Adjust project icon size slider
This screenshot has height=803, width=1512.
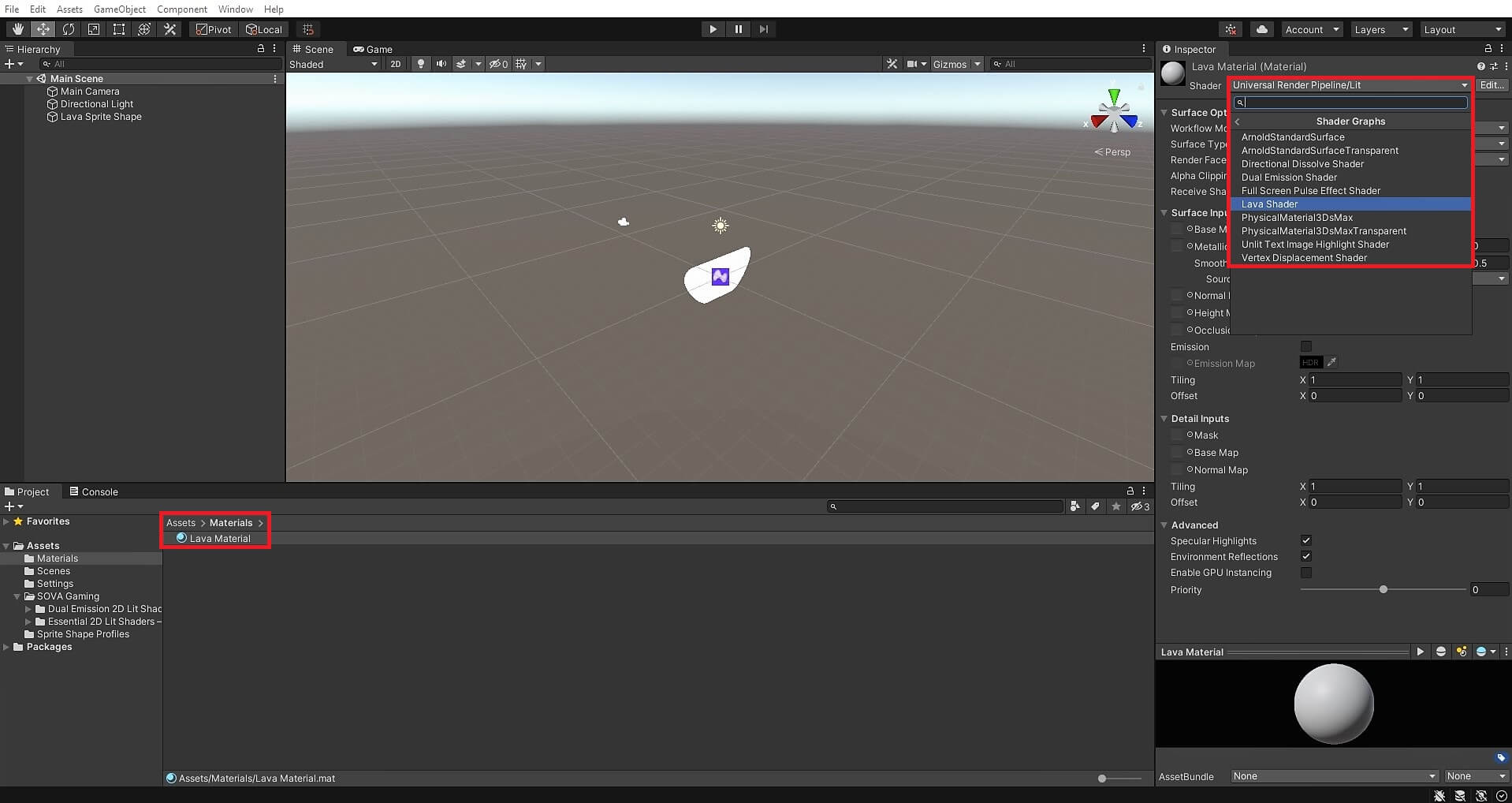click(x=1102, y=779)
